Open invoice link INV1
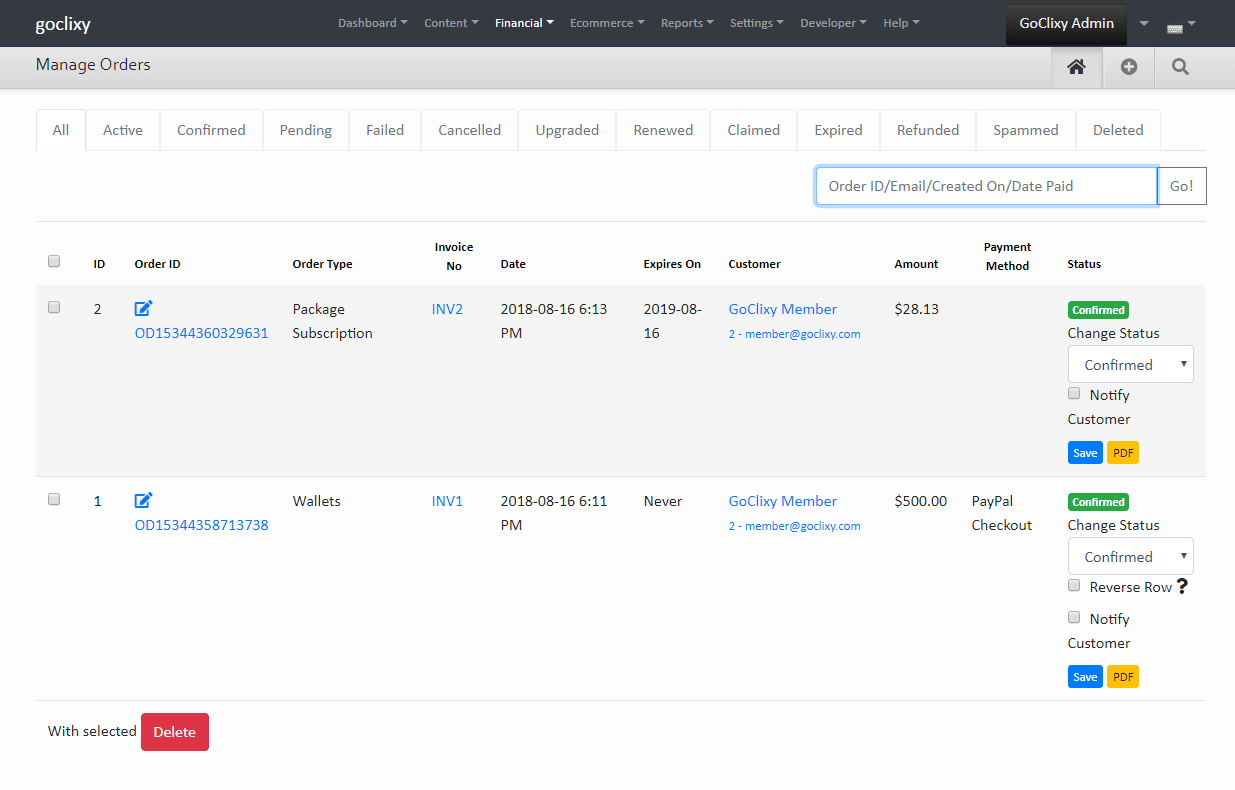This screenshot has height=790, width=1235. (447, 501)
